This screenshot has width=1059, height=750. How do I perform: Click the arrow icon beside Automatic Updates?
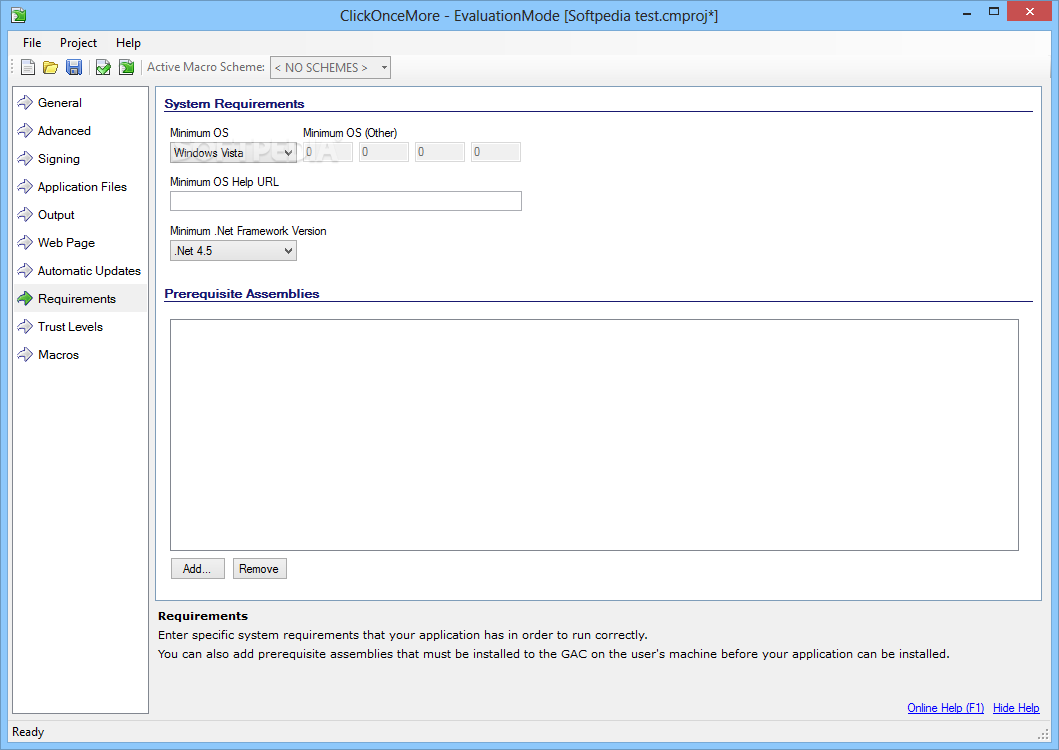click(25, 271)
